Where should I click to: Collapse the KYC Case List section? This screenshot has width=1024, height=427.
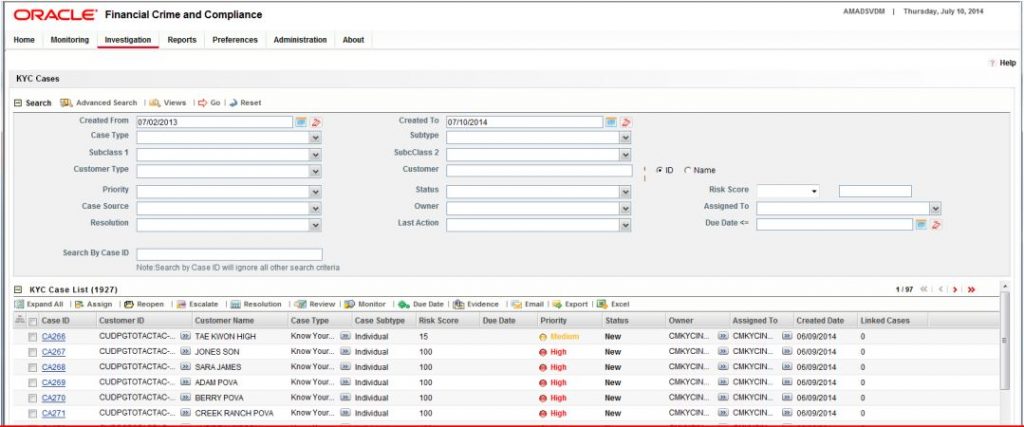pos(18,289)
